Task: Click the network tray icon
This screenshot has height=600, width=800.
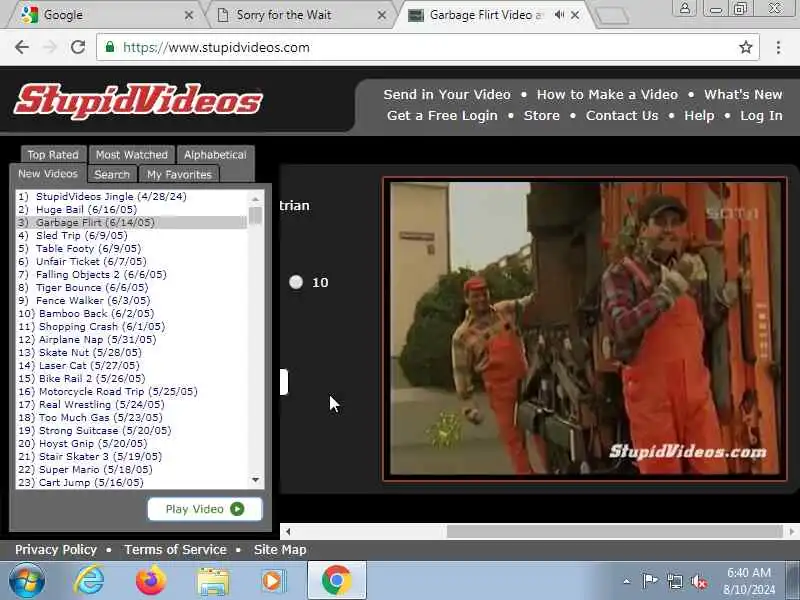Action: click(x=674, y=581)
